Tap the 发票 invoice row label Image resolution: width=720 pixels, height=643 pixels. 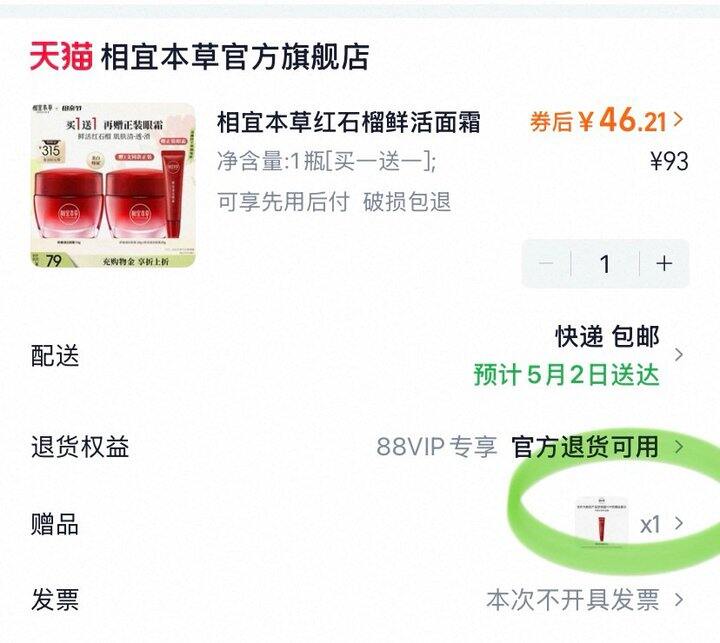(x=55, y=600)
